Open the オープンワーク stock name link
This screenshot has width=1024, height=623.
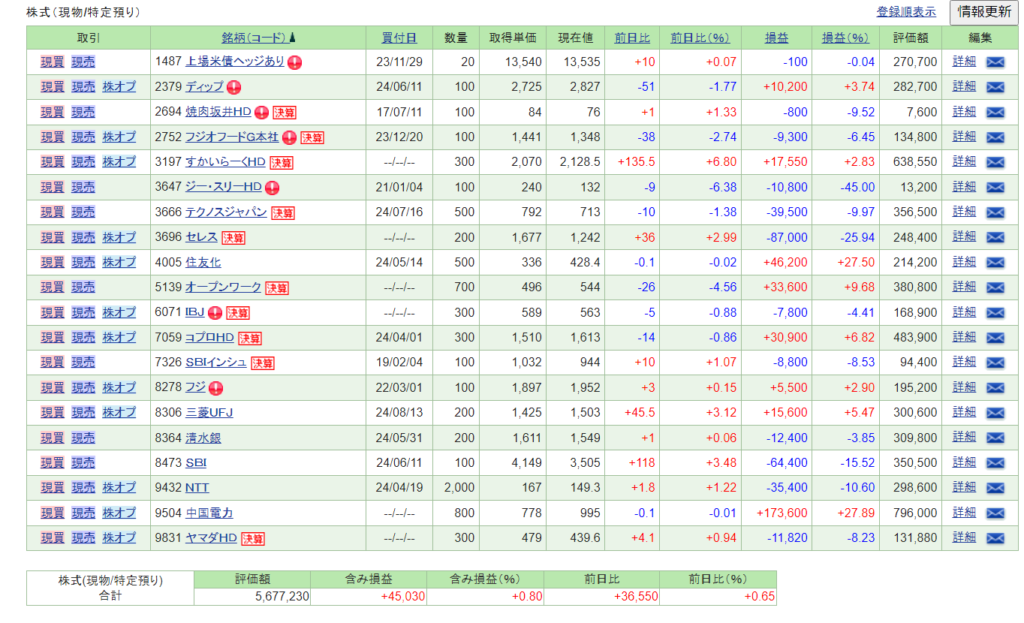tap(223, 287)
